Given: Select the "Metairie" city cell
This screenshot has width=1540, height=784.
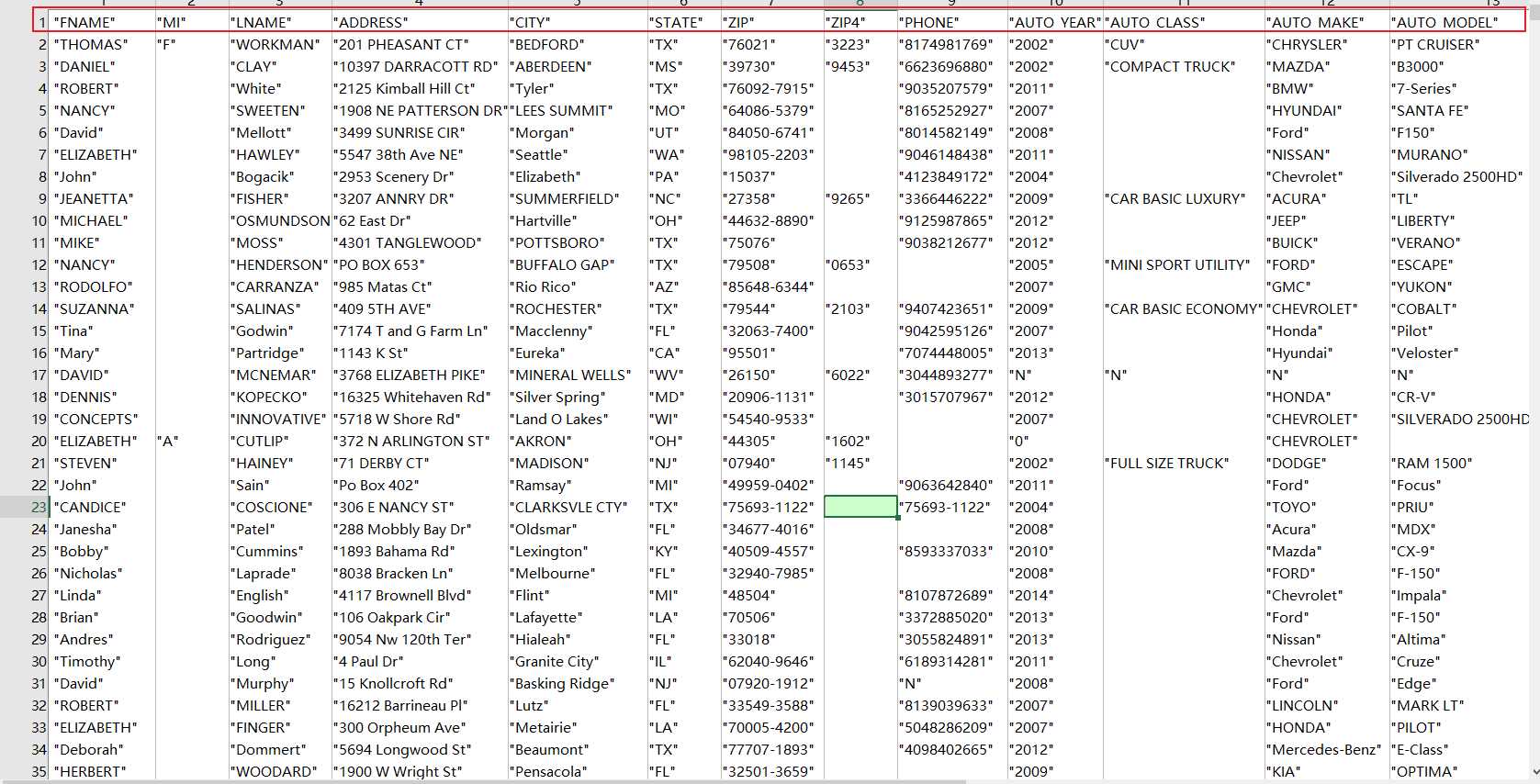Looking at the screenshot, I should point(578,727).
